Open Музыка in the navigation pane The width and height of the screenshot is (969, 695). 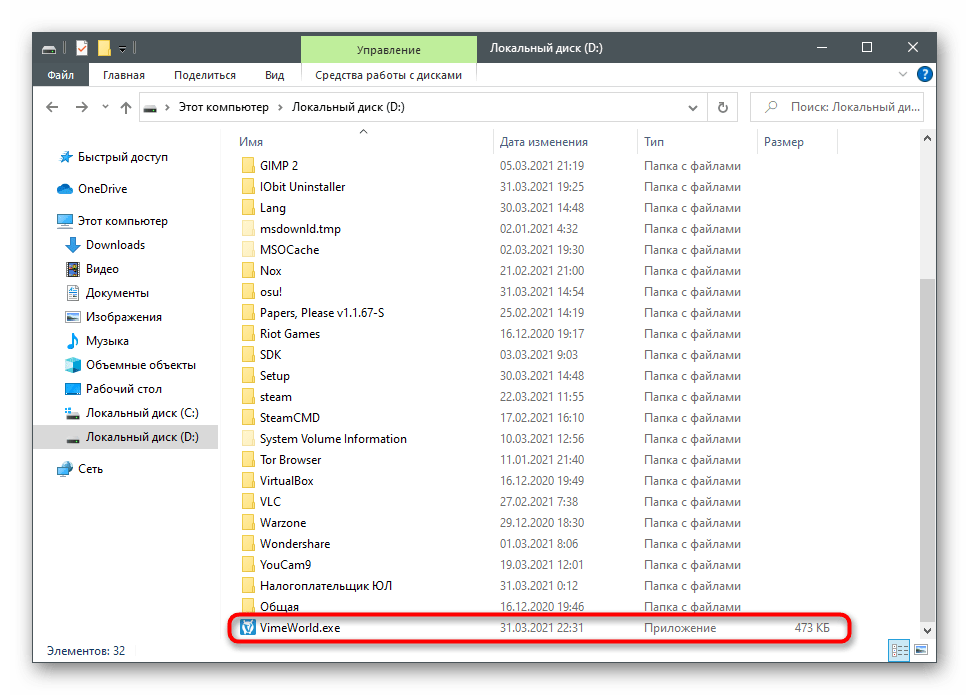107,341
